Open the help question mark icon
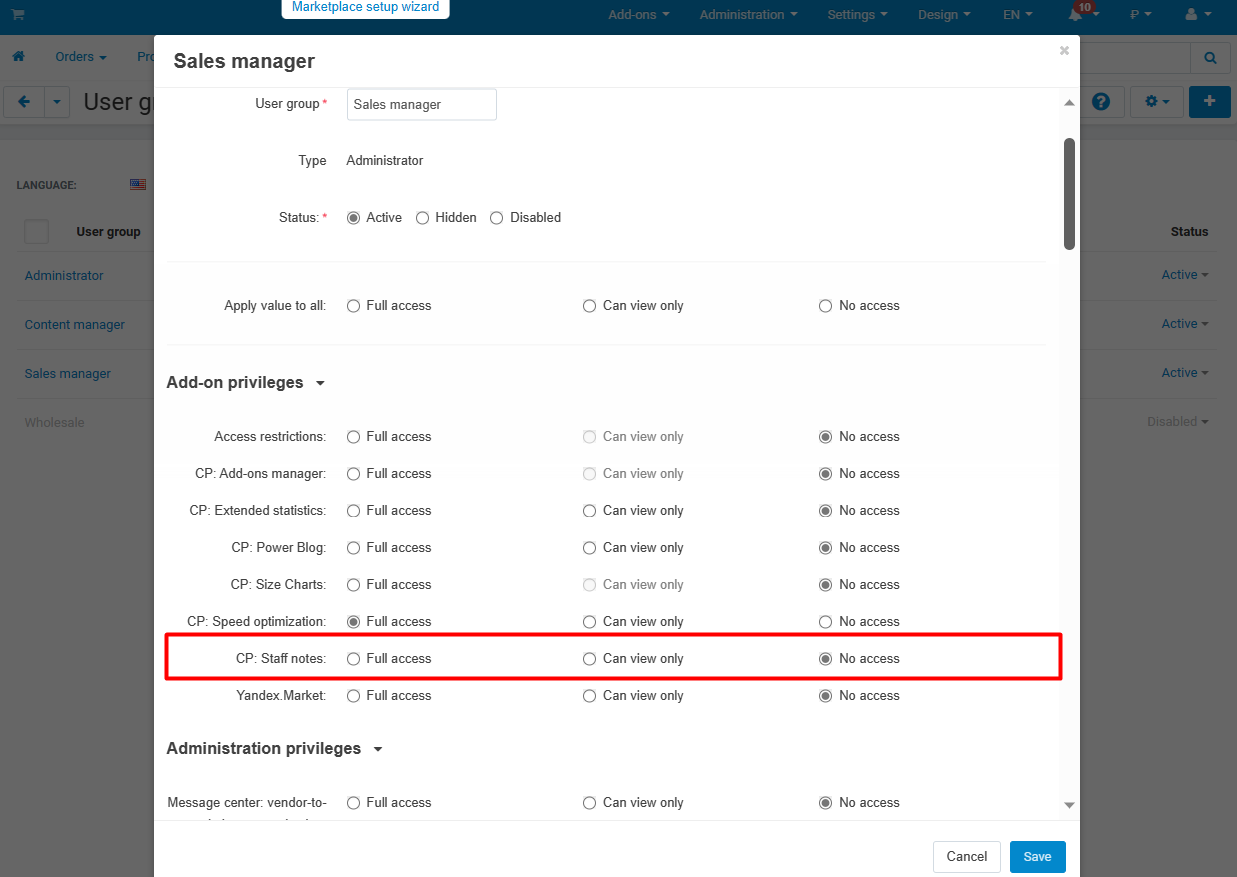 (1101, 102)
